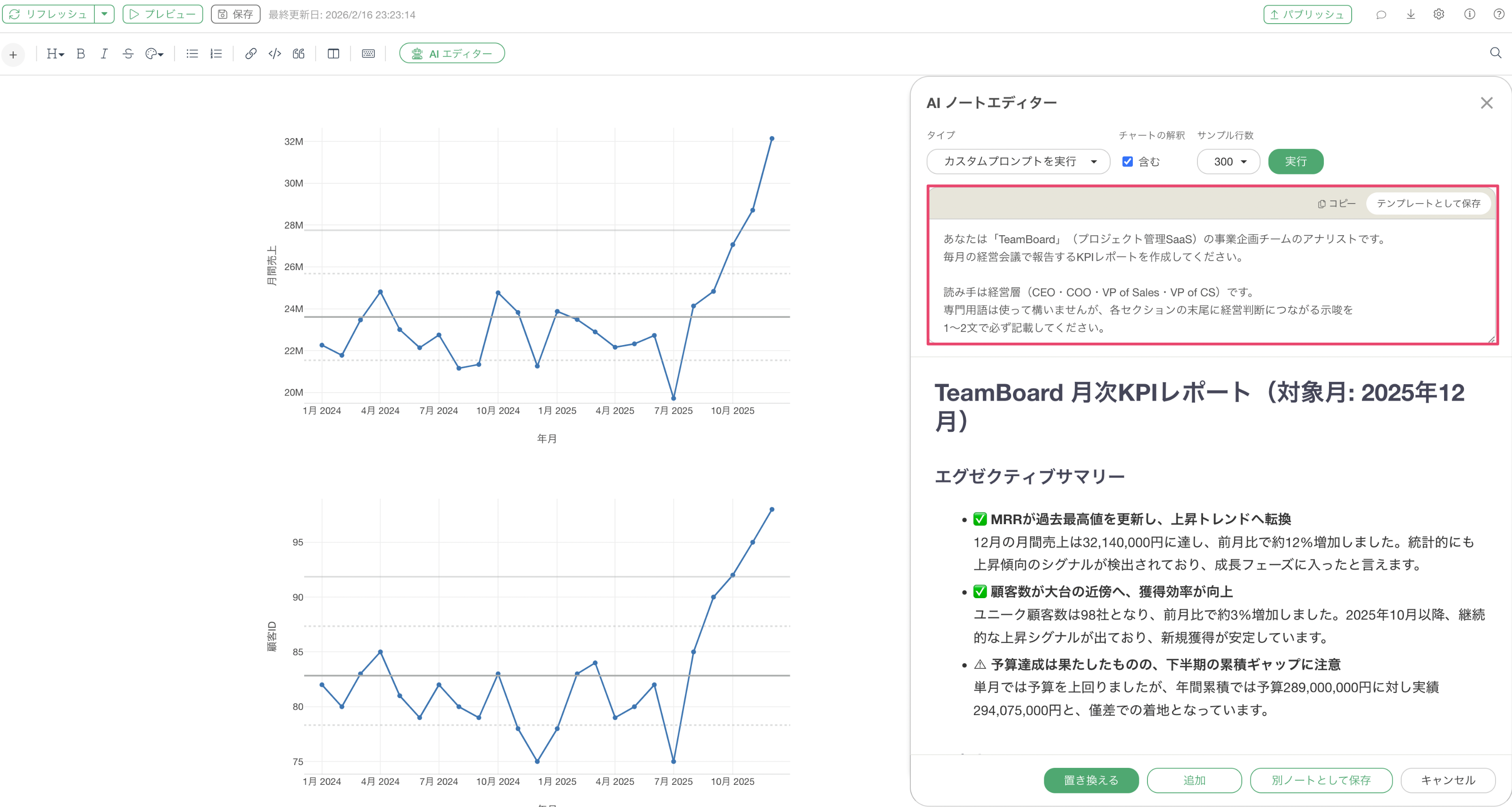This screenshot has height=807, width=1512.
Task: Click the 置き換える button
Action: point(1090,780)
